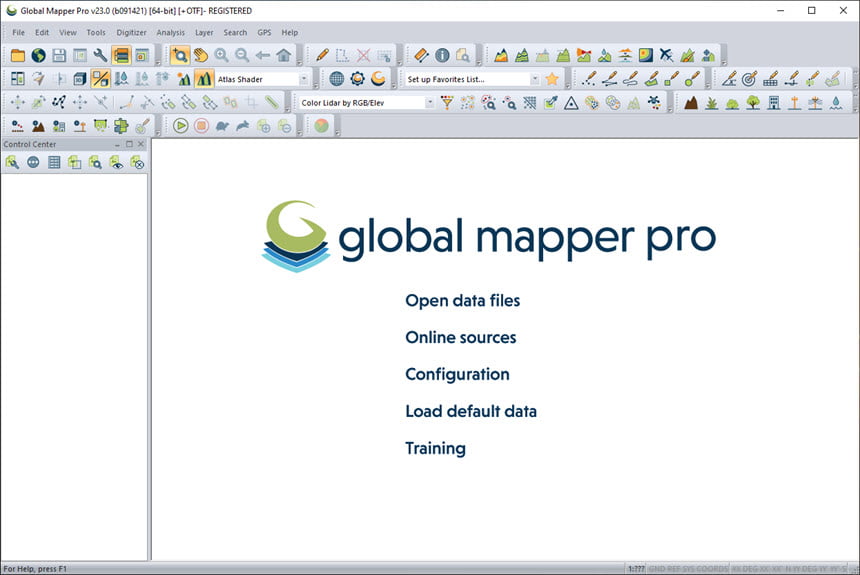Toggle the Digitizer pencil tool
The image size is (860, 575).
tap(322, 55)
